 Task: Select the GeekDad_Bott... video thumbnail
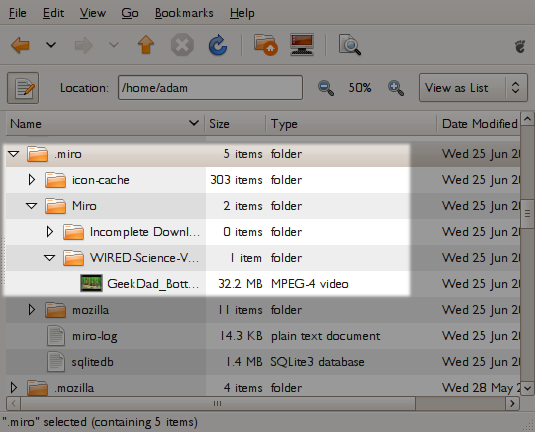pyautogui.click(x=91, y=283)
